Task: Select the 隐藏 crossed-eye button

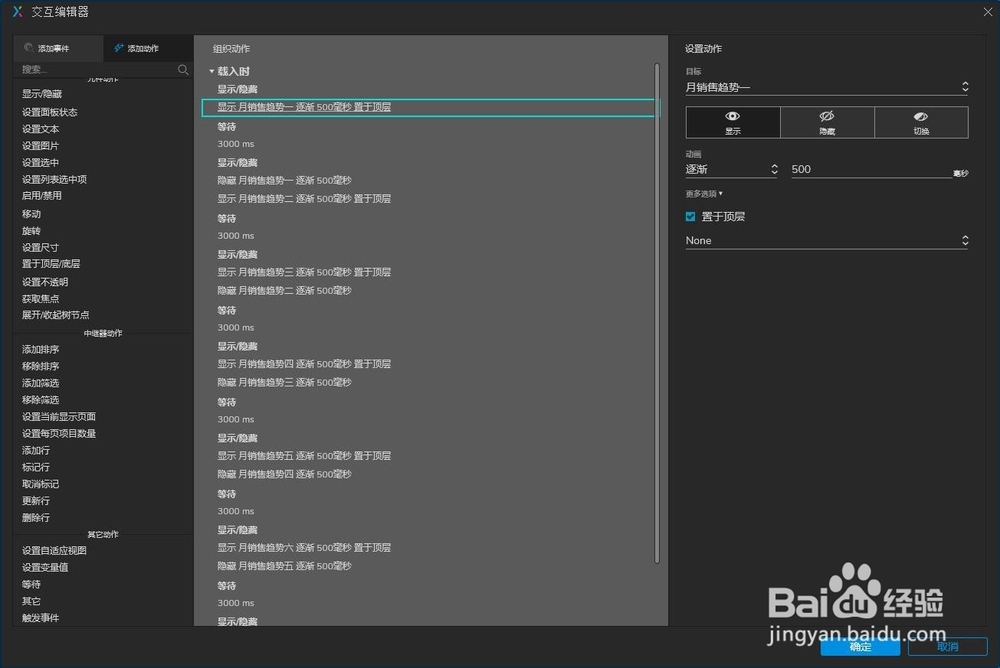Action: [827, 122]
